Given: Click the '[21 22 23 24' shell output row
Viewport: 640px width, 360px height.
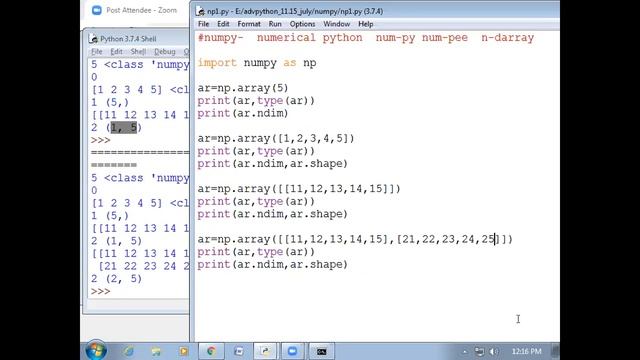Looking at the screenshot, I should click(143, 266).
